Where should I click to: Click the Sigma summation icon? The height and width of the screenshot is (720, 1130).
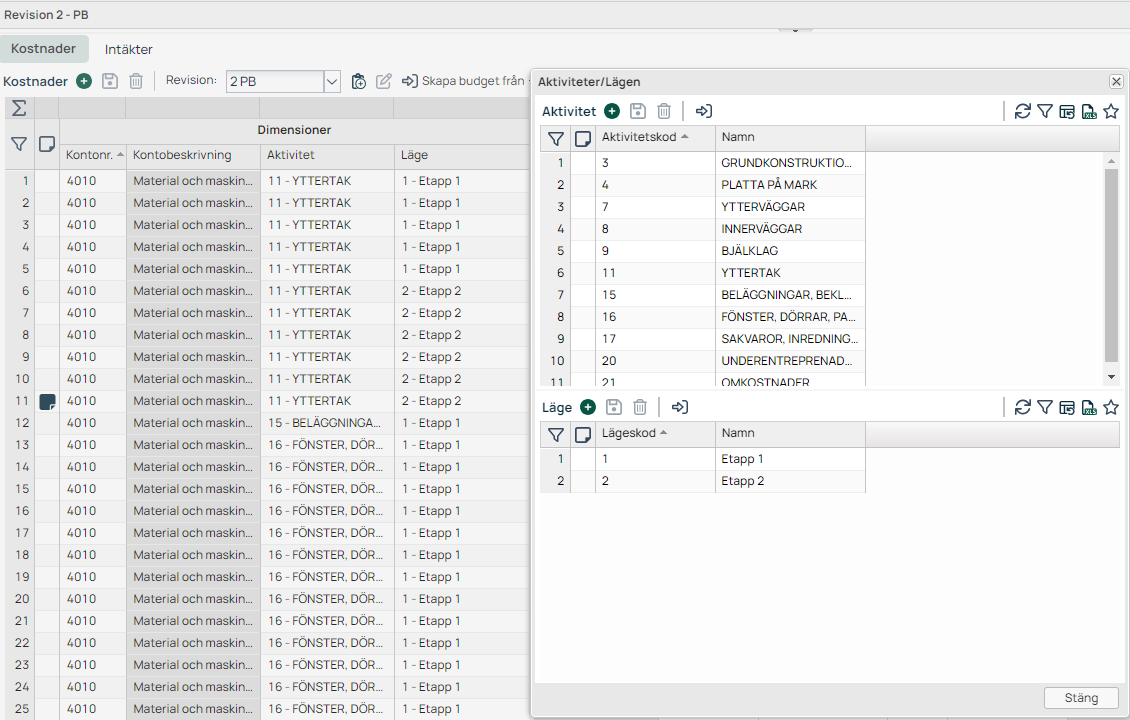pos(18,108)
